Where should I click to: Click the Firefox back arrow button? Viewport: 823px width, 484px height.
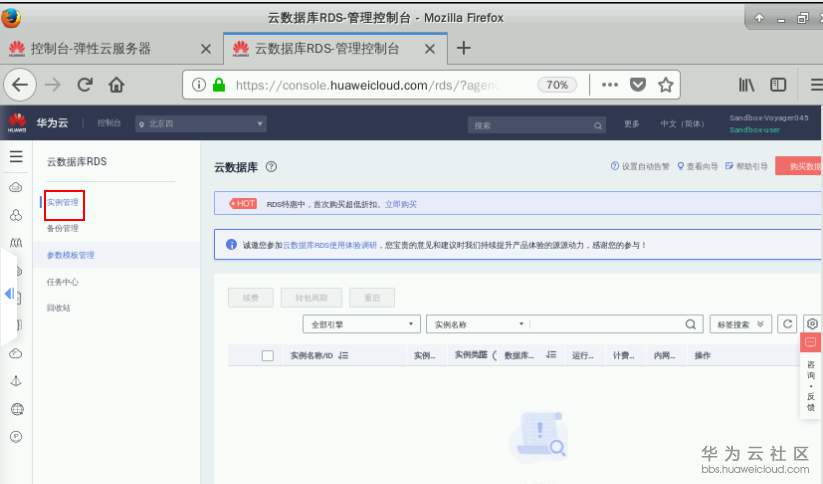20,85
